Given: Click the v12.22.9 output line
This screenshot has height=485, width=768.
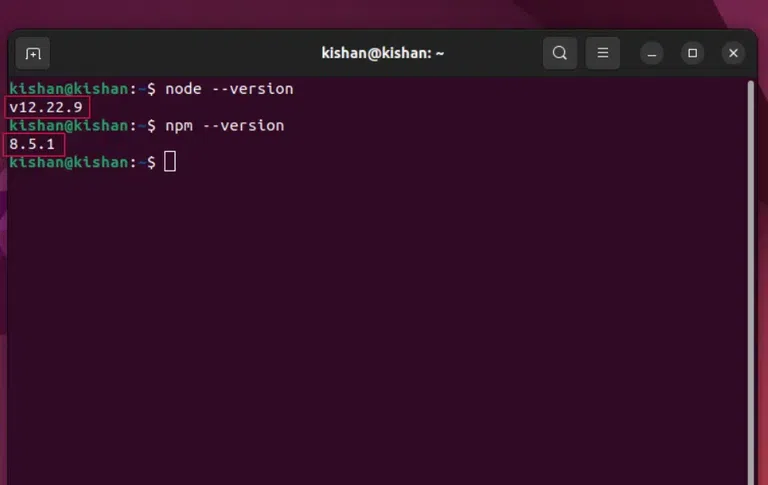Looking at the screenshot, I should coord(48,107).
